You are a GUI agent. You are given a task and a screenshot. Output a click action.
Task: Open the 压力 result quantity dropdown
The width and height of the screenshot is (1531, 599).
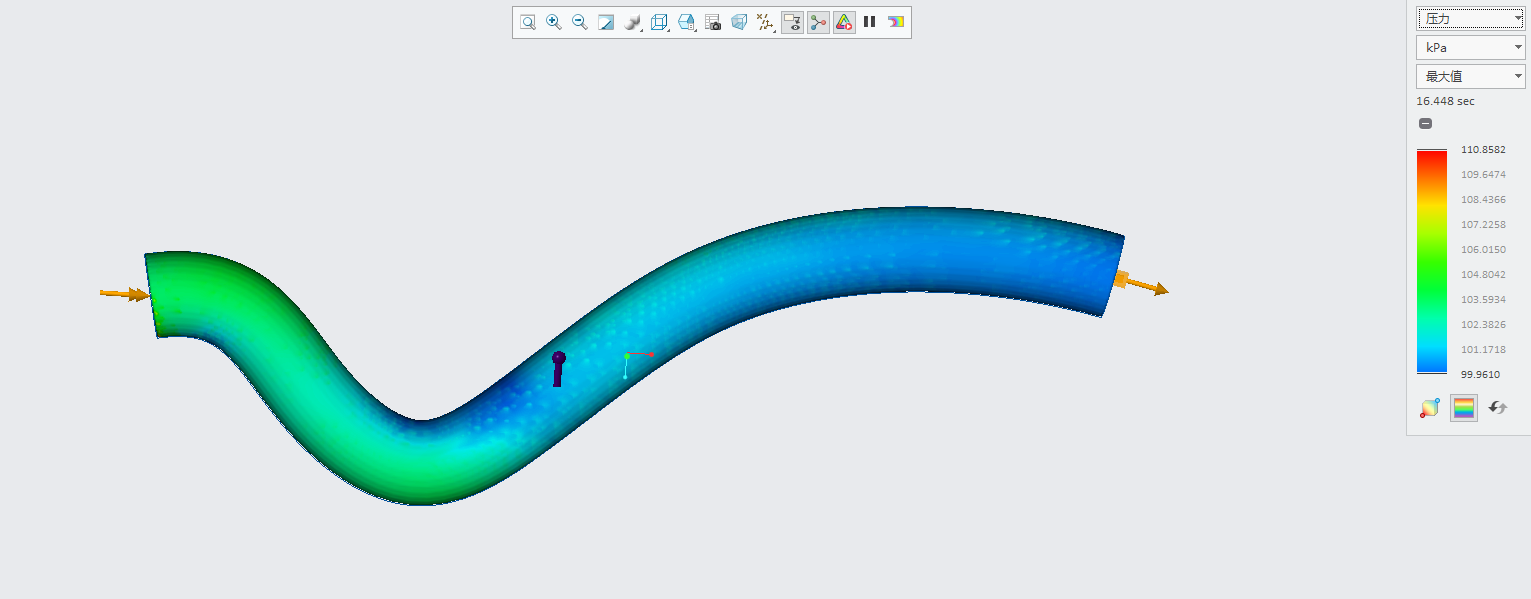[x=1470, y=18]
